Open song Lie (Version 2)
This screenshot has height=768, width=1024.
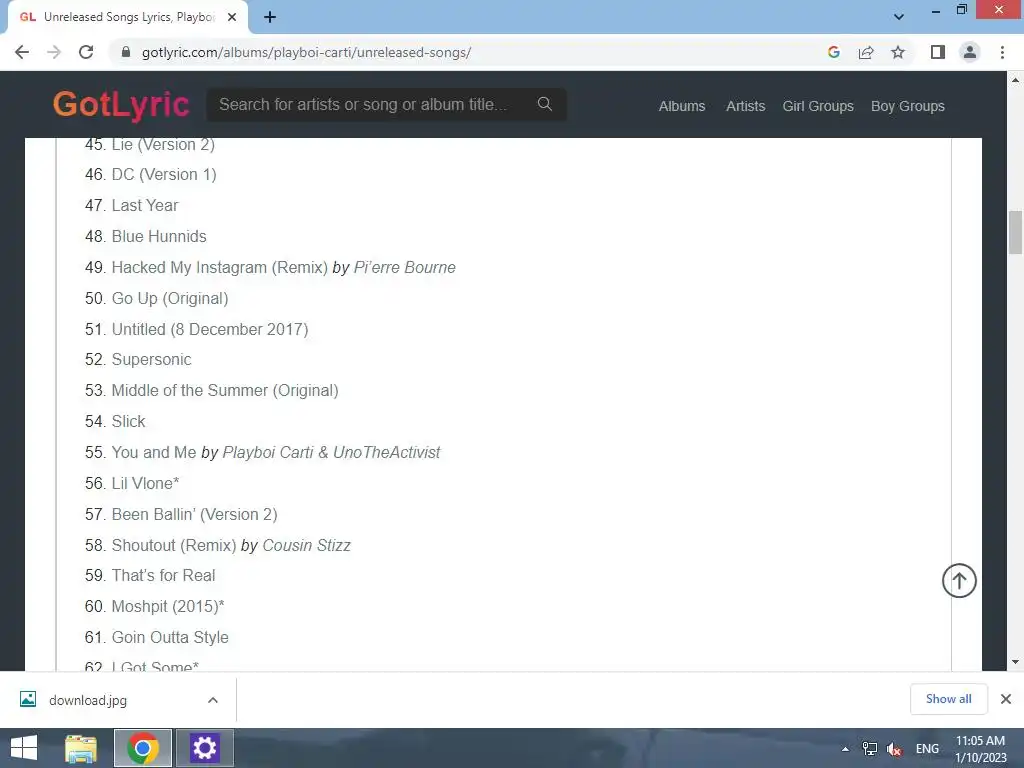click(163, 144)
